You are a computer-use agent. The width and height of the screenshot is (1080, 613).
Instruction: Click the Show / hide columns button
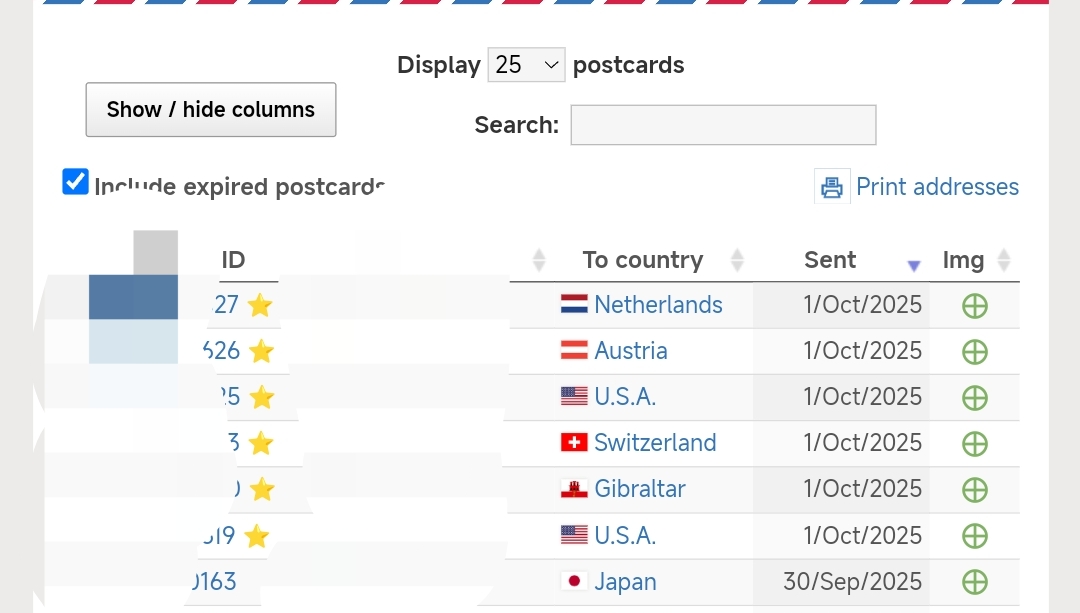point(211,110)
